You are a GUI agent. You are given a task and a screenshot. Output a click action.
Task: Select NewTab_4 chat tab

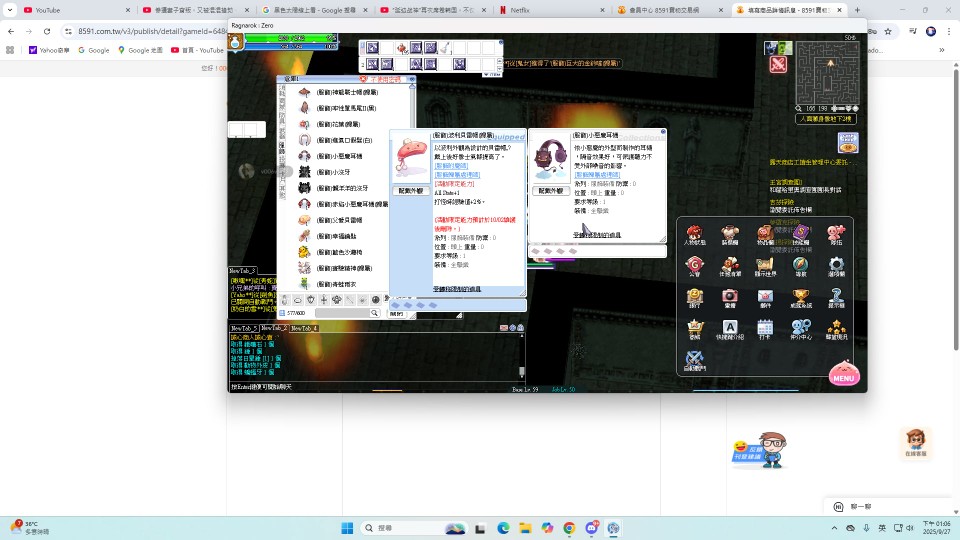coord(303,328)
